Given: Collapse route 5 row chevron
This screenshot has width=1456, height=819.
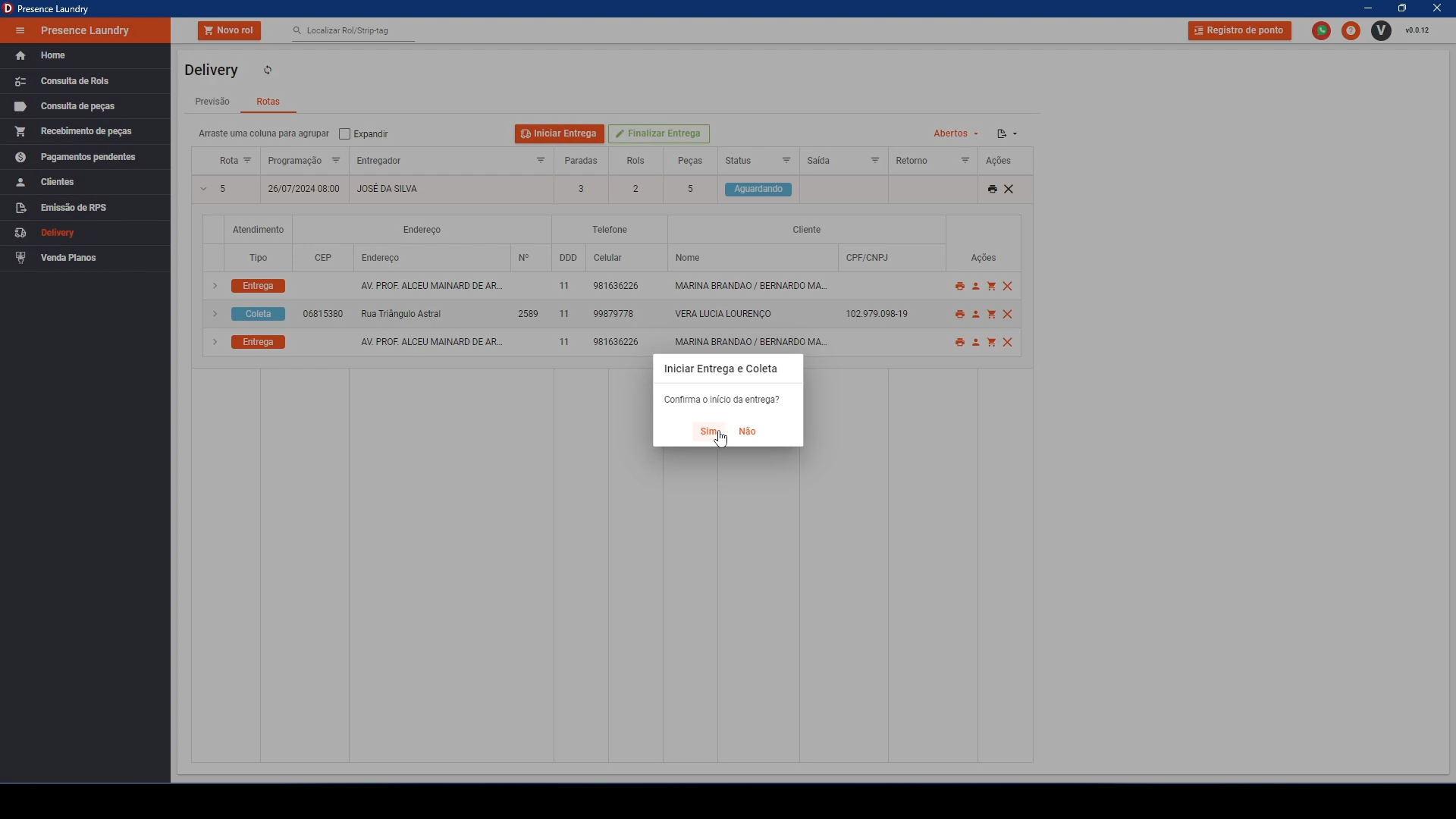Looking at the screenshot, I should [x=204, y=190].
